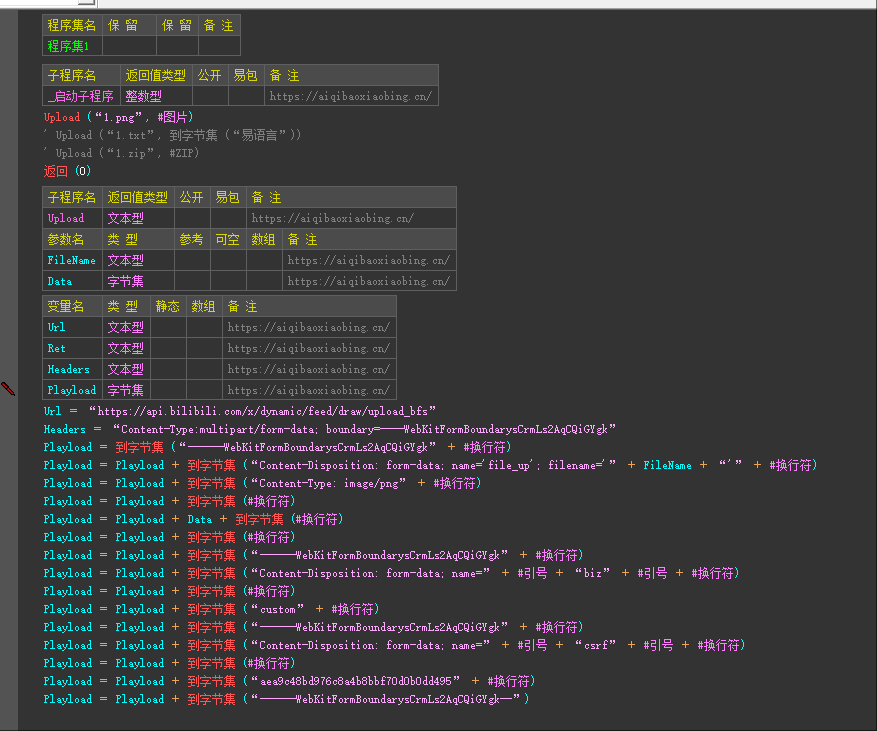877x731 pixels.
Task: Click the commented Upload “1.txt” line
Action: (172, 135)
